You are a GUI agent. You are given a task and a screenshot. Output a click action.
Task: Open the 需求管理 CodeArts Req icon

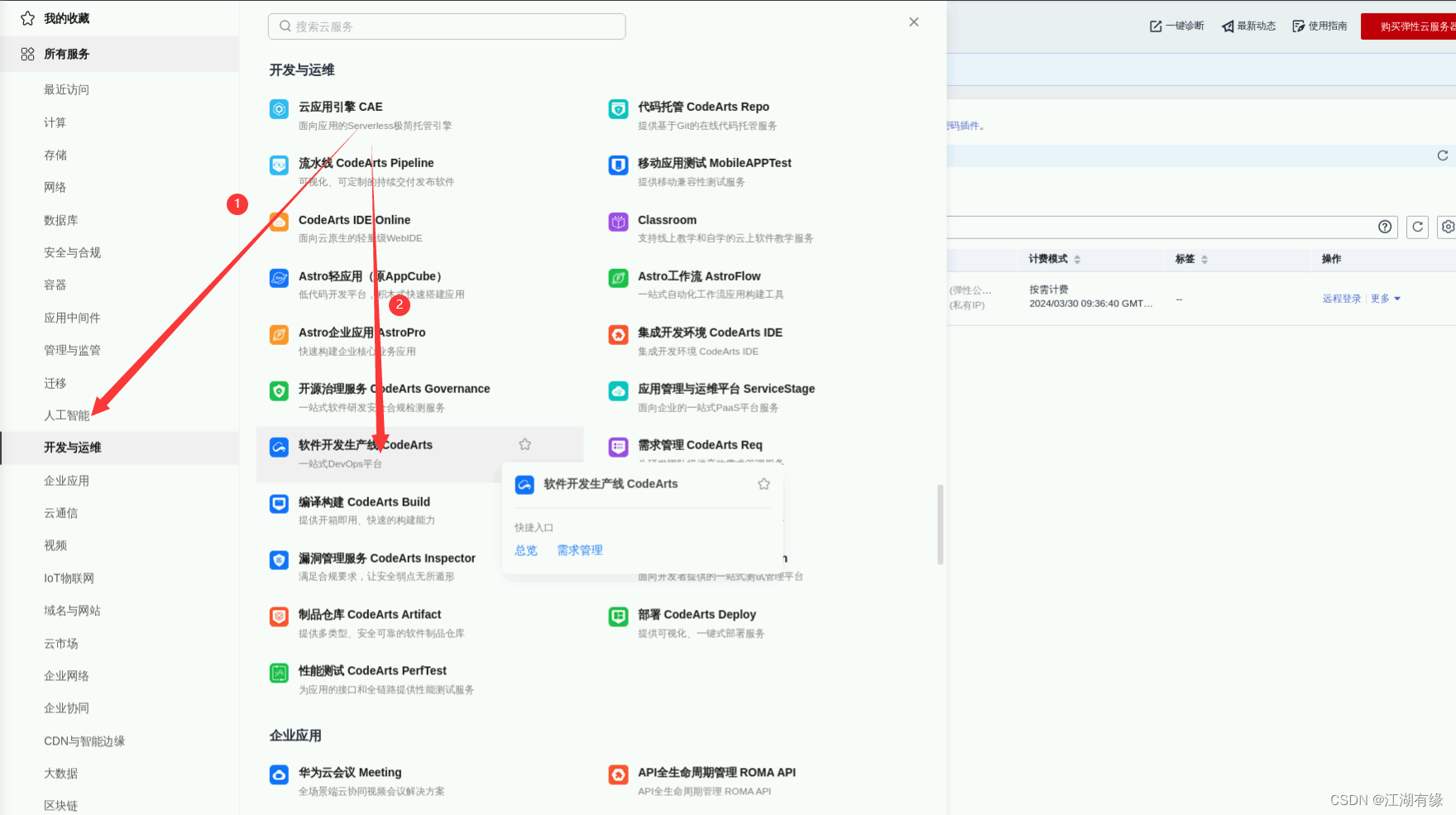[x=619, y=447]
